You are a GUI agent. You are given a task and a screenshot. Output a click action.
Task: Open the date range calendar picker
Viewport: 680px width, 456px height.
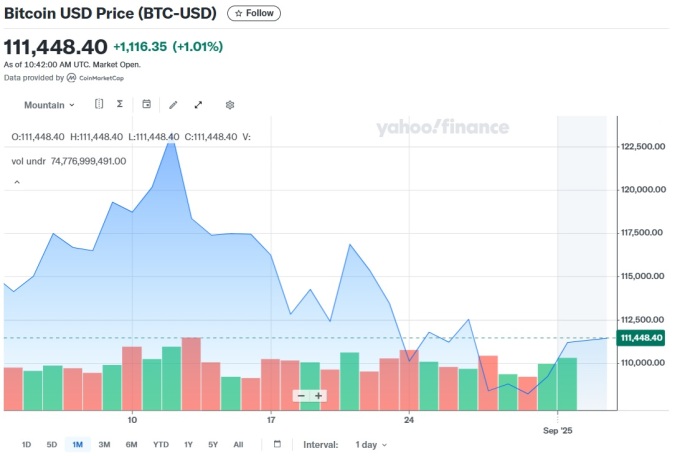(277, 444)
